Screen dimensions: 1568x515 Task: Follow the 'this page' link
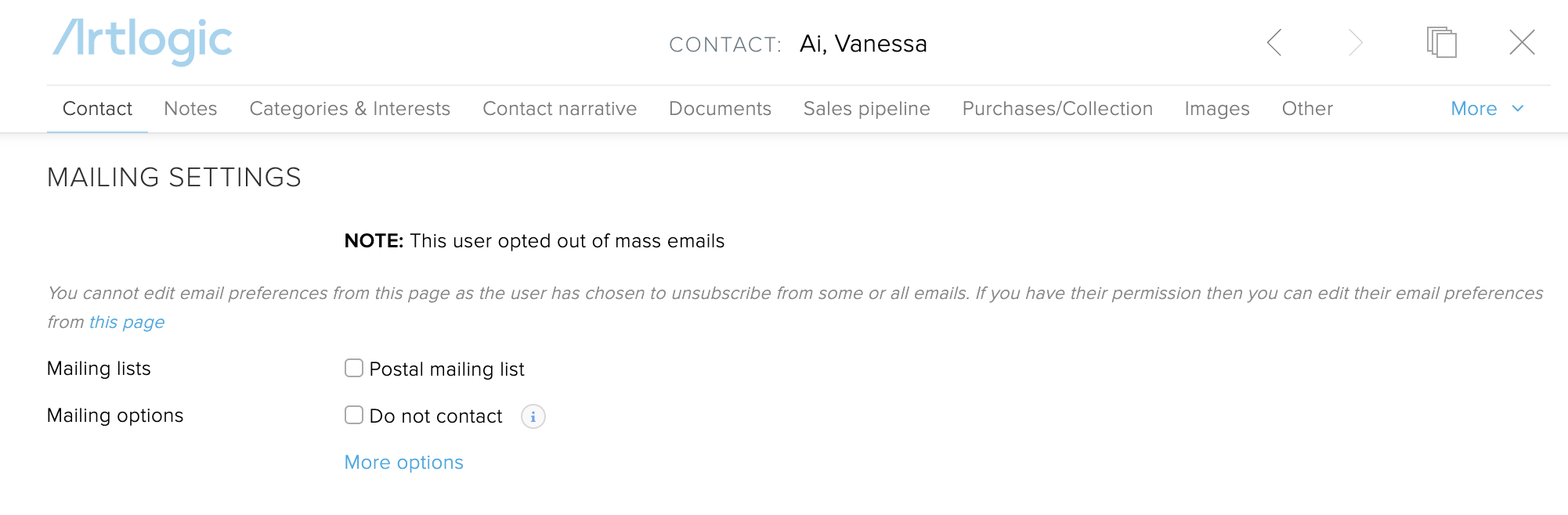click(127, 322)
